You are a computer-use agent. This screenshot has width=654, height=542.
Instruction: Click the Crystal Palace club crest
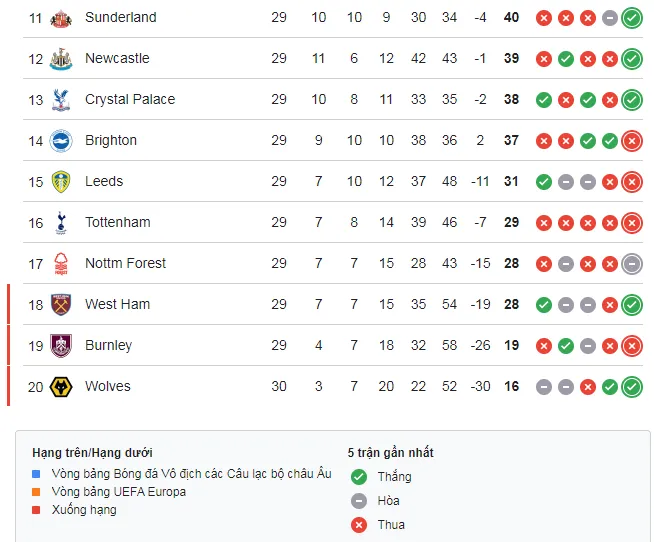click(62, 100)
